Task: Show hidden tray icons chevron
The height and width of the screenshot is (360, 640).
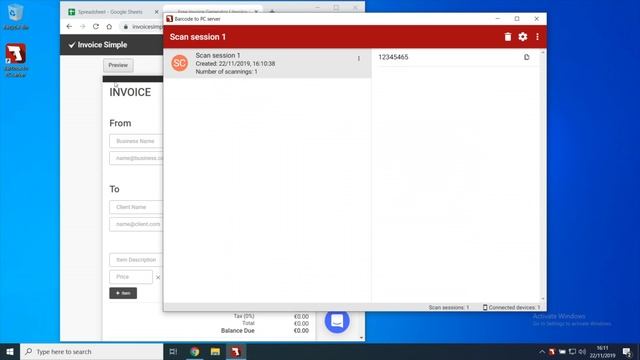Action: pos(542,352)
